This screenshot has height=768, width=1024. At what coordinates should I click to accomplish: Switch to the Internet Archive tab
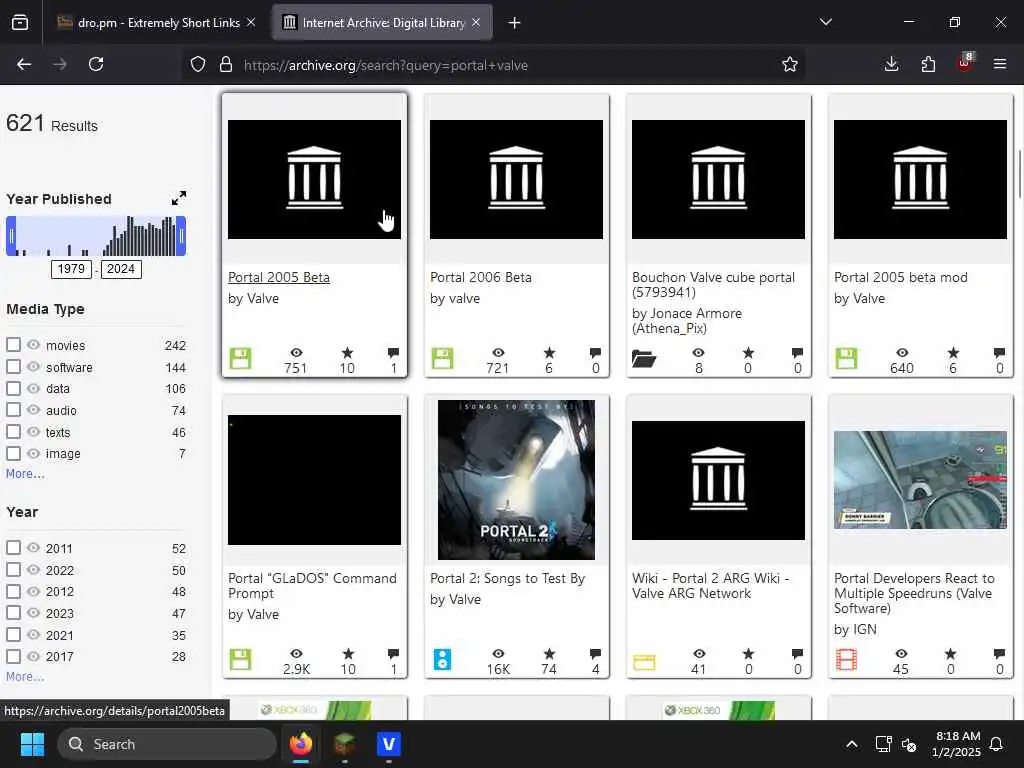click(383, 23)
